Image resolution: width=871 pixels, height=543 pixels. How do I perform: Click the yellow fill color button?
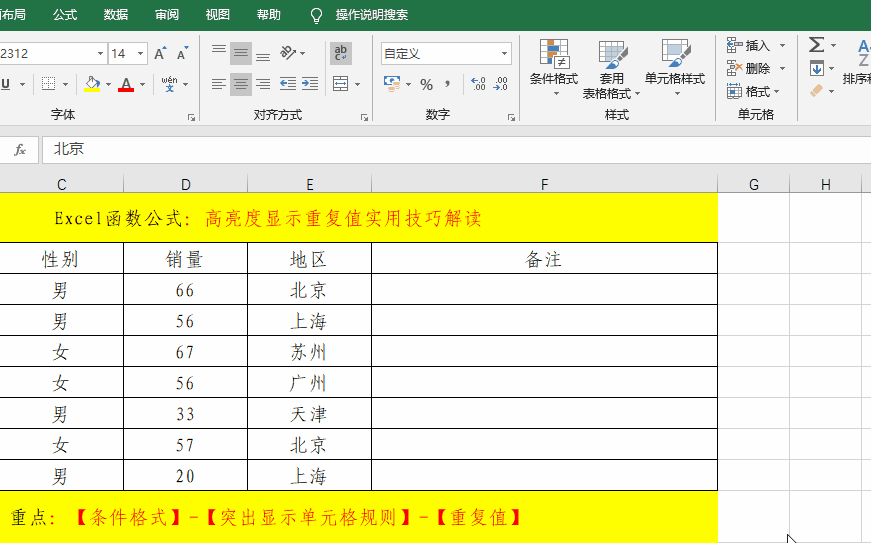point(92,85)
